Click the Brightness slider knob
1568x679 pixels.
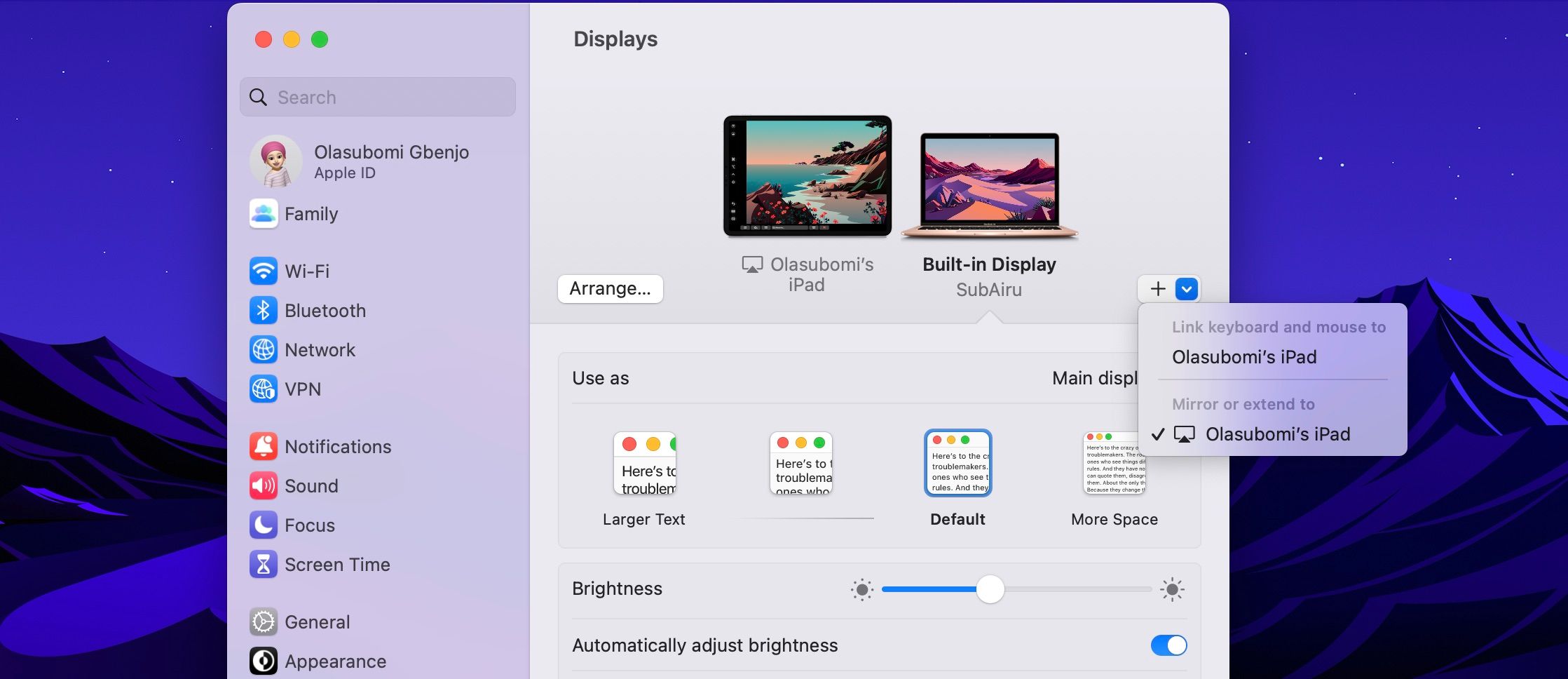coord(990,589)
